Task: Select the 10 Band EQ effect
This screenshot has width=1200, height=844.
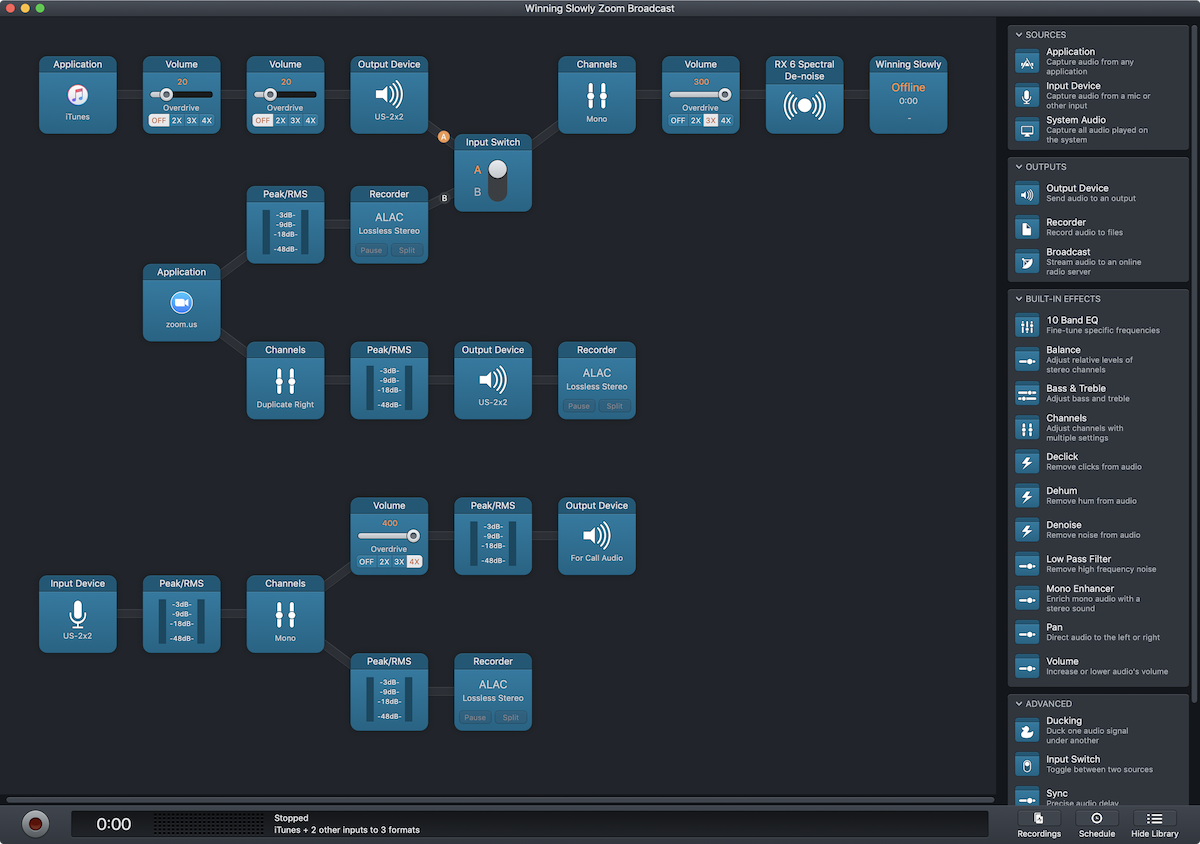Action: (1097, 325)
